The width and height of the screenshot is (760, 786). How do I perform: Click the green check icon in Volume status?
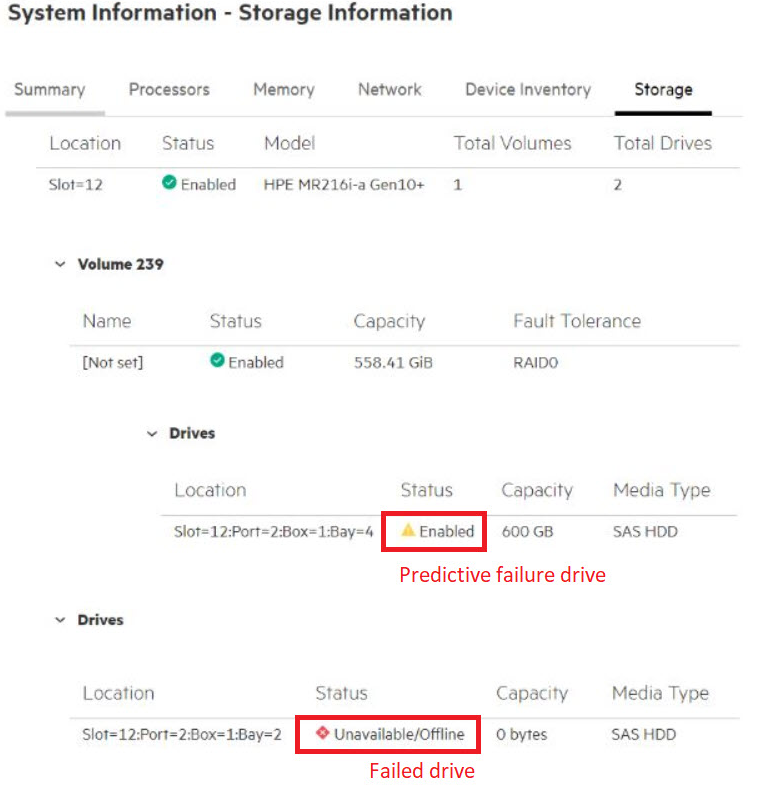217,361
